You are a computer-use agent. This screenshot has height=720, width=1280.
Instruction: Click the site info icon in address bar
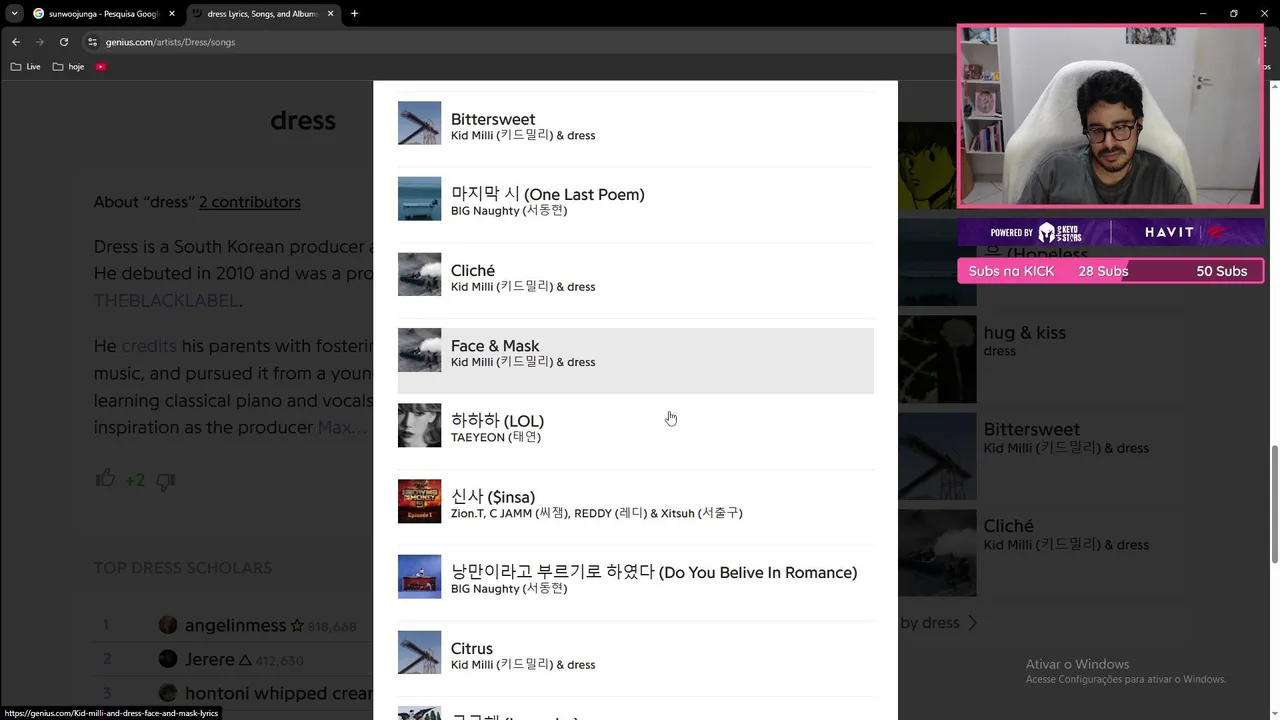click(x=92, y=42)
